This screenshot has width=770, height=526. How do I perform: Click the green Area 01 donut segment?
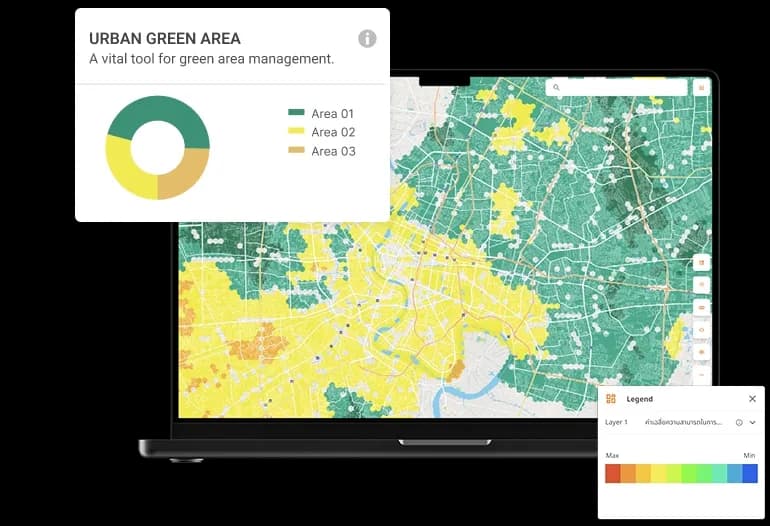pos(162,109)
